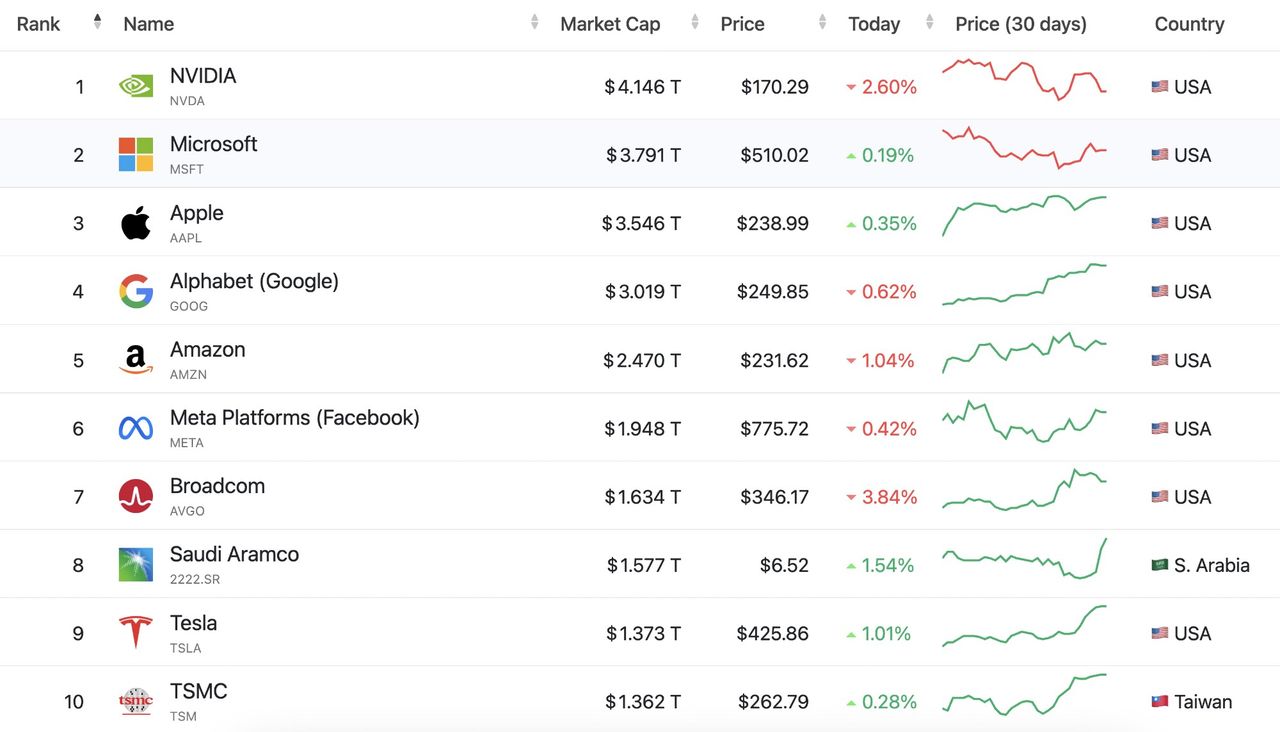
Task: Click the Taiwan flag for TSMC
Action: click(1160, 702)
